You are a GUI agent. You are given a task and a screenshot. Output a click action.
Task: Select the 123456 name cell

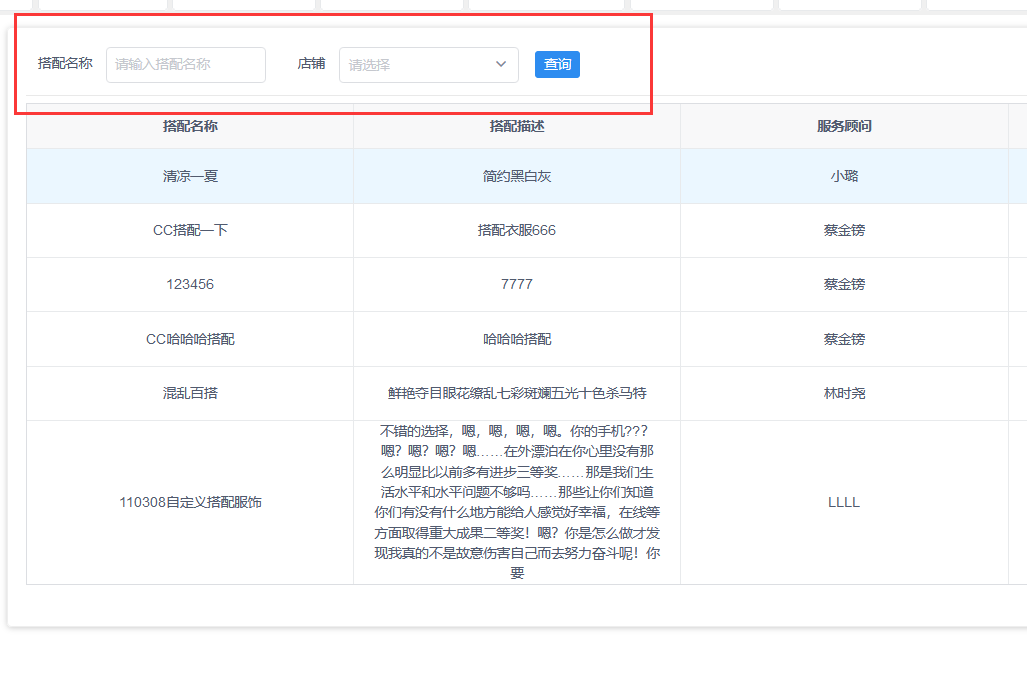click(190, 284)
